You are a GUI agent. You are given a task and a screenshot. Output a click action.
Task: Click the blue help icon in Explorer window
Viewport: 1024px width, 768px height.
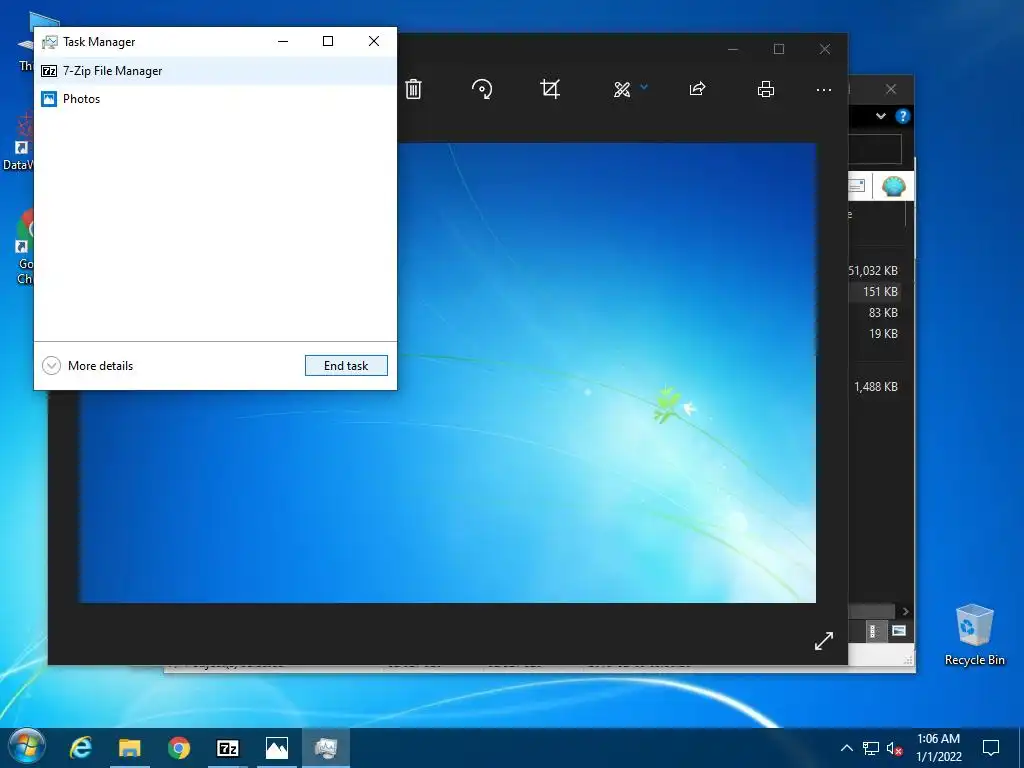[x=903, y=116]
